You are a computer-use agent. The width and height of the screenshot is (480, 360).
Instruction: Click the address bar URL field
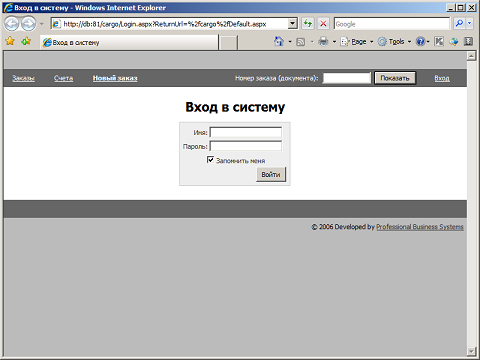click(x=169, y=24)
